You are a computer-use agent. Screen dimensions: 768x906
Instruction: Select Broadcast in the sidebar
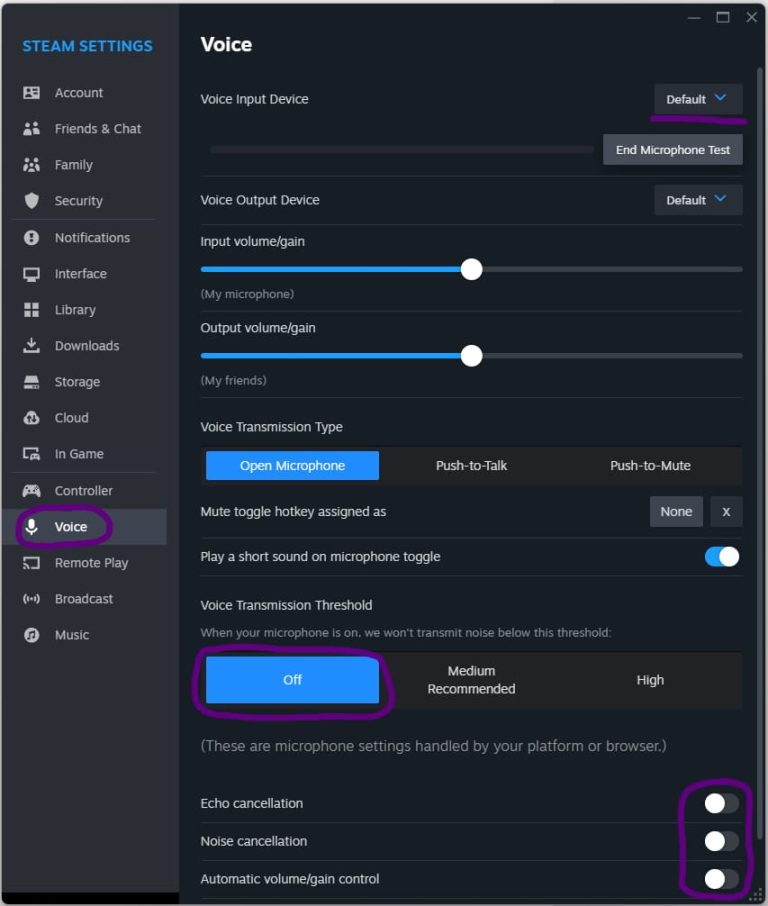(84, 599)
